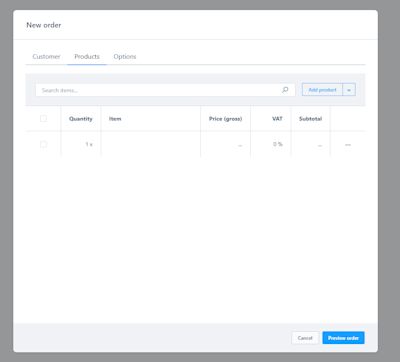The image size is (400, 362).
Task: Select the Products tab
Action: [x=87, y=56]
